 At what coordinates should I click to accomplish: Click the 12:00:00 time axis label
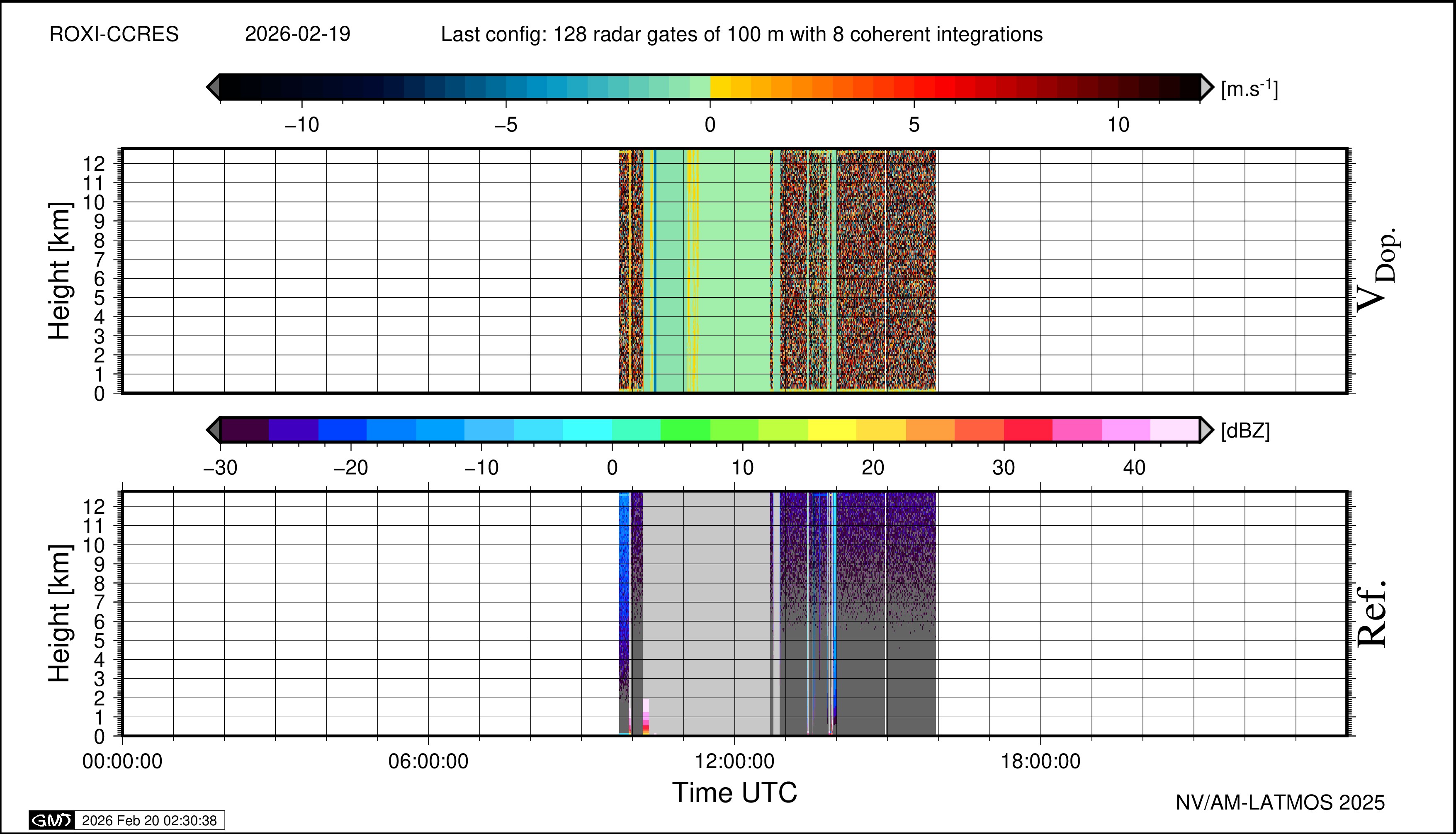[734, 761]
